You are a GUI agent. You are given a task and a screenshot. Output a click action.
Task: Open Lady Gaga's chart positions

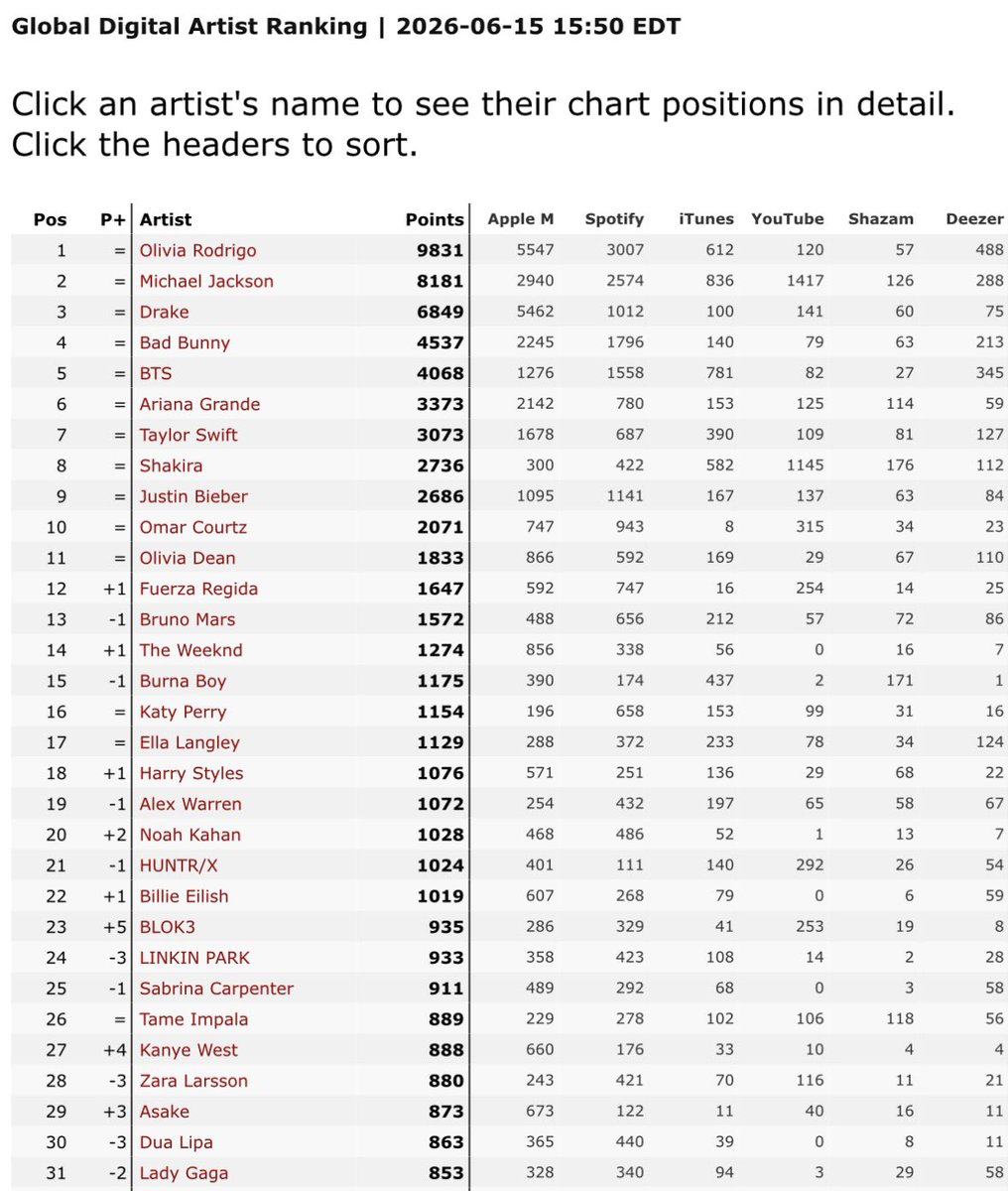(x=184, y=1173)
